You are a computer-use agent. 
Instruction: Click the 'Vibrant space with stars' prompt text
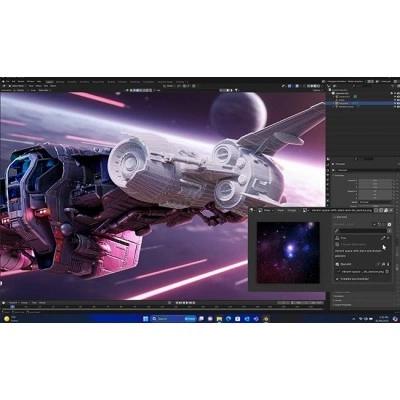point(357,253)
